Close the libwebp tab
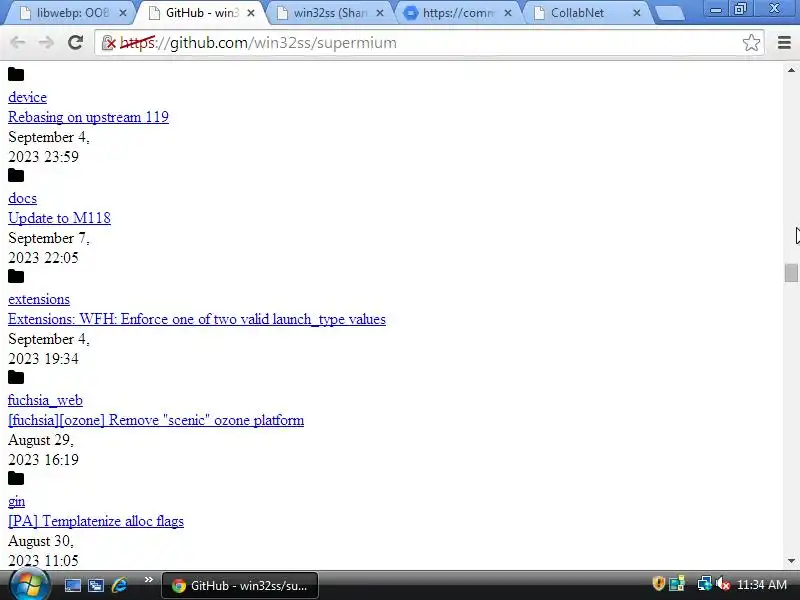Image resolution: width=800 pixels, height=600 pixels. point(122,13)
